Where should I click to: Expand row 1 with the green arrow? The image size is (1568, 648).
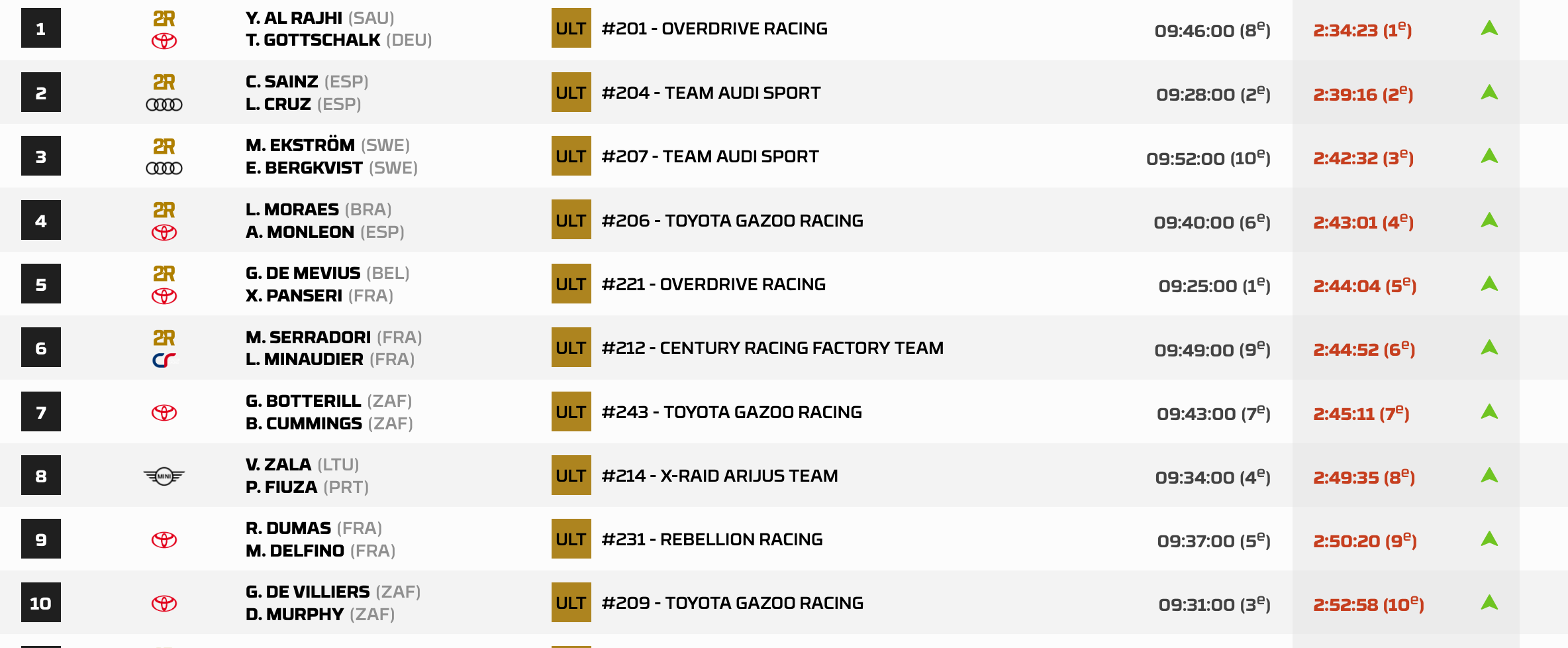pyautogui.click(x=1489, y=28)
